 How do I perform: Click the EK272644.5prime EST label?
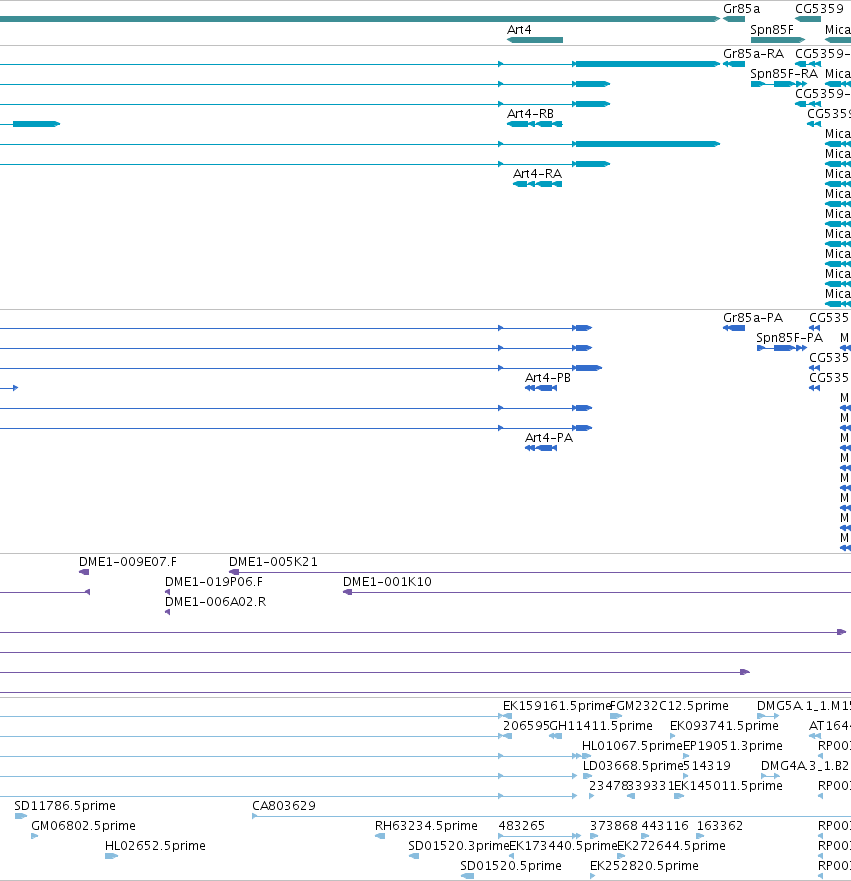[x=671, y=846]
